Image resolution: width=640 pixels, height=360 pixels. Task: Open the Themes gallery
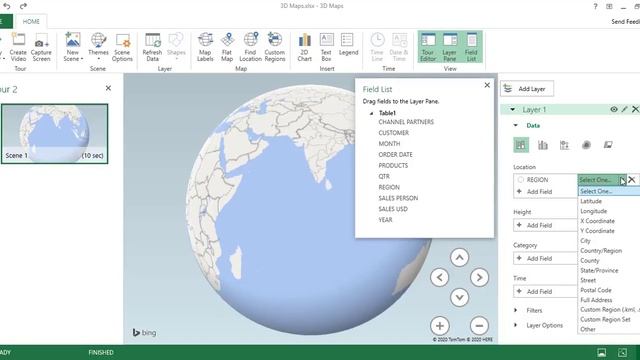98,47
